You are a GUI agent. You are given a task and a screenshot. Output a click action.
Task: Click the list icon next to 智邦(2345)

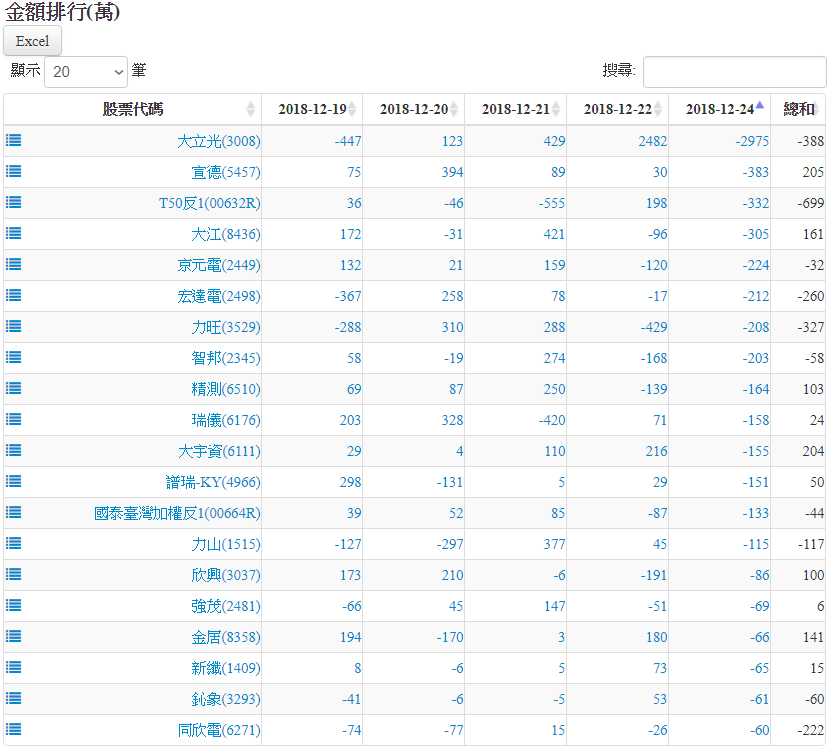(14, 357)
